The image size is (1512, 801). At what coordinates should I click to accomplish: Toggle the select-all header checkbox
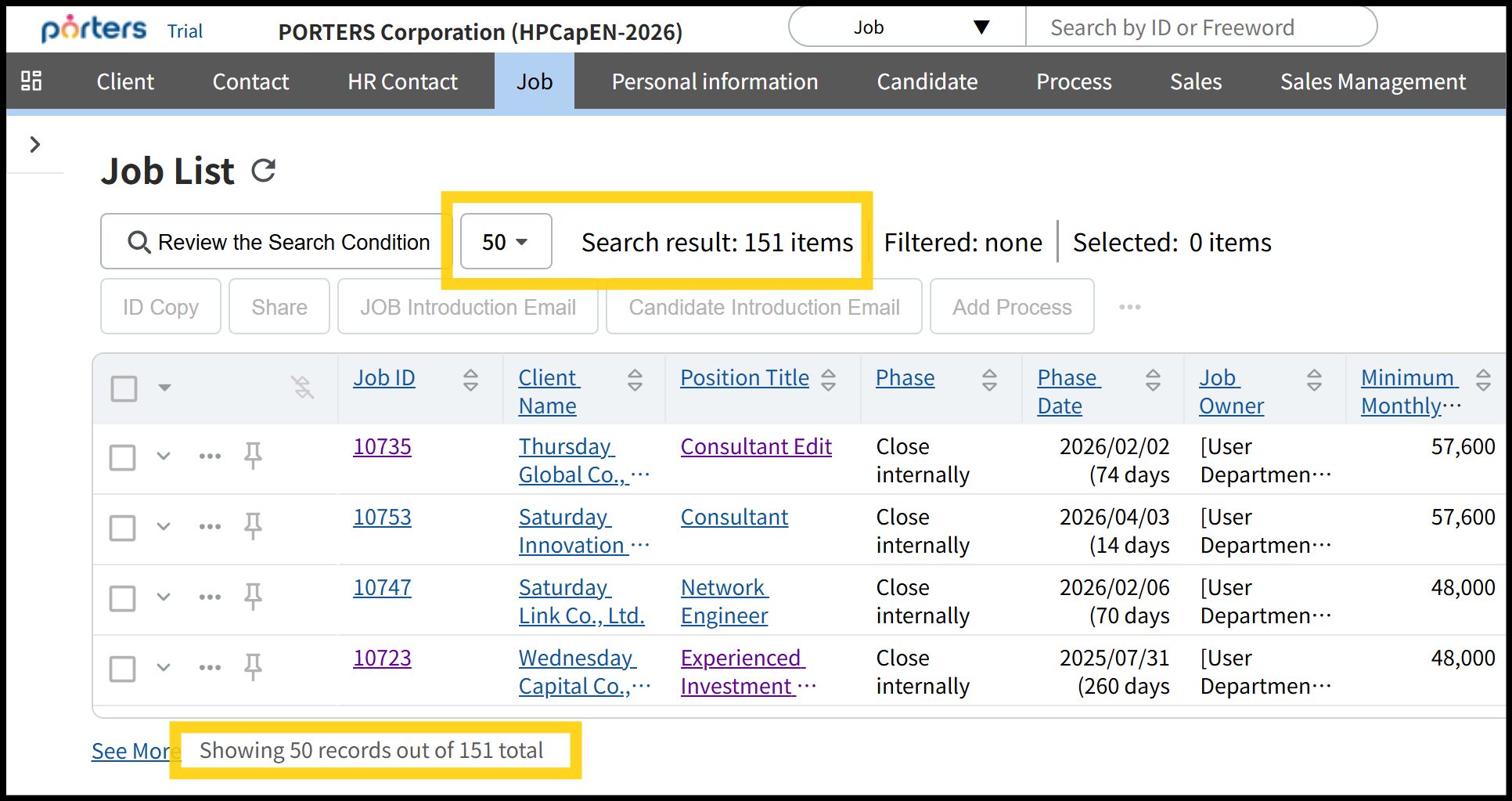(124, 388)
